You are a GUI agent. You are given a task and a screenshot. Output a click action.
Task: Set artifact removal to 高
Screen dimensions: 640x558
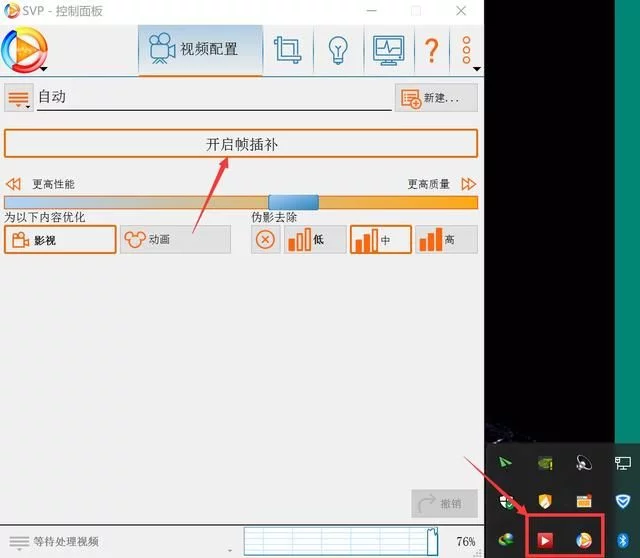[x=447, y=240]
